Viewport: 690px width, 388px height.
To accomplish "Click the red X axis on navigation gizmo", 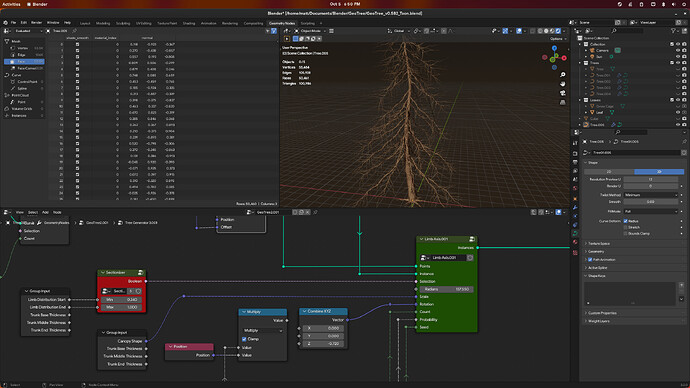I will pos(564,58).
